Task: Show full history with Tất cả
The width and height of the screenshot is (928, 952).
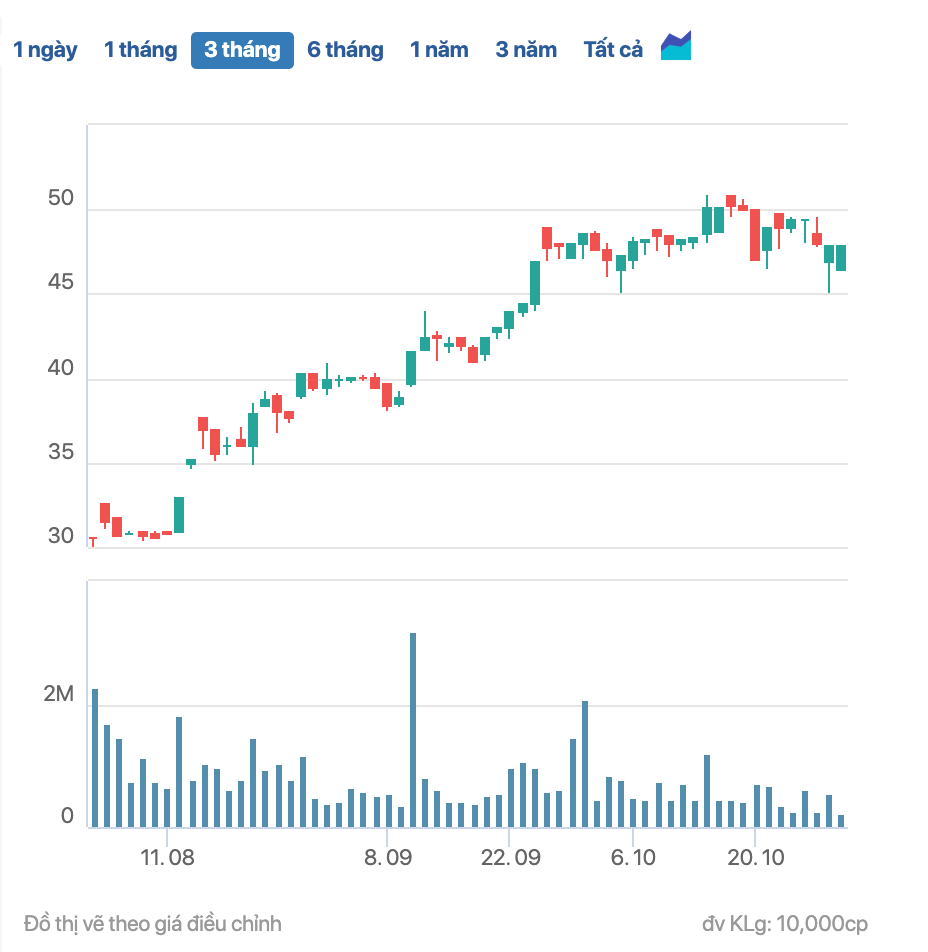Action: click(x=613, y=50)
